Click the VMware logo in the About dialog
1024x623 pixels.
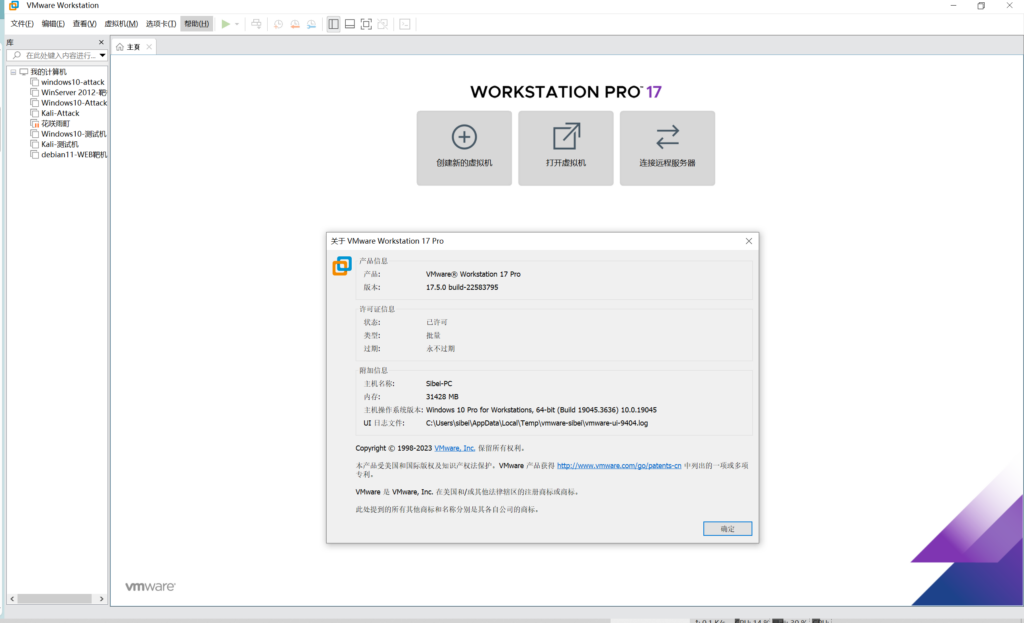[340, 267]
